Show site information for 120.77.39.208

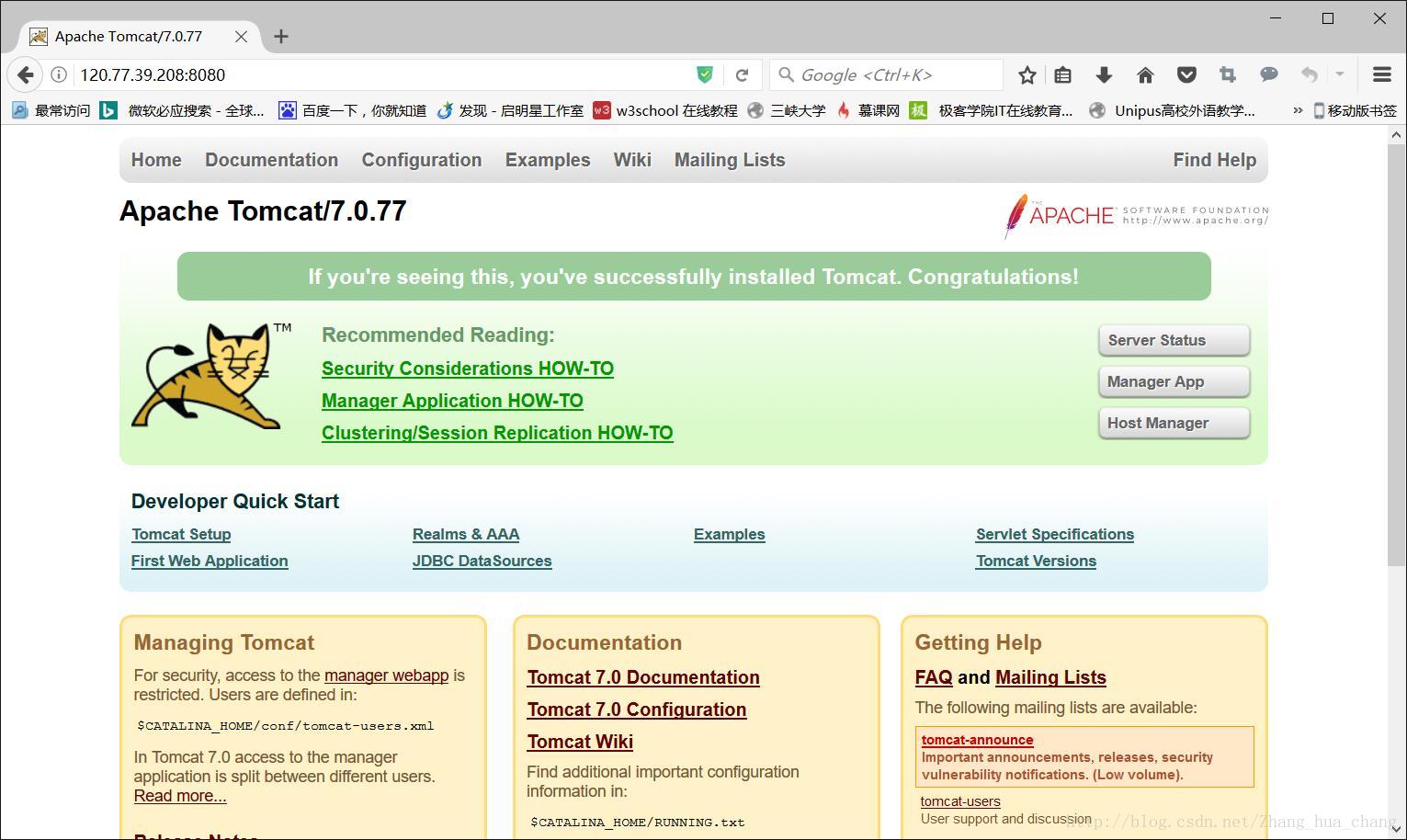pos(58,74)
